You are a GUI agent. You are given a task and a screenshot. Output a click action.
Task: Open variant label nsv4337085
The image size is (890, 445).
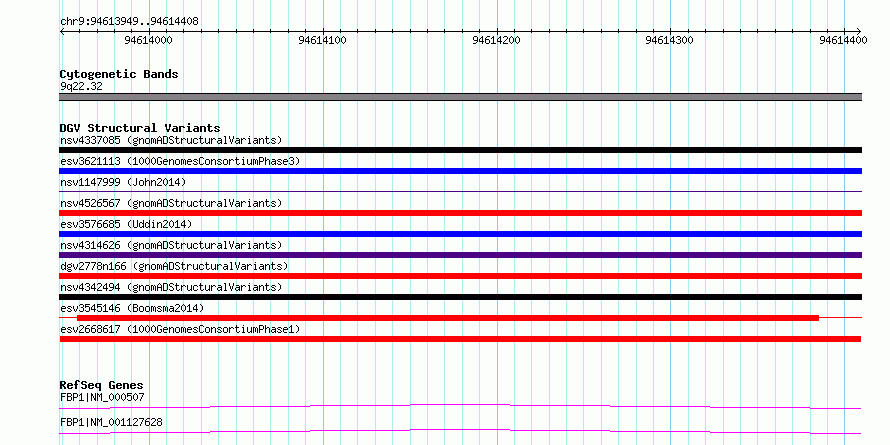click(x=171, y=140)
